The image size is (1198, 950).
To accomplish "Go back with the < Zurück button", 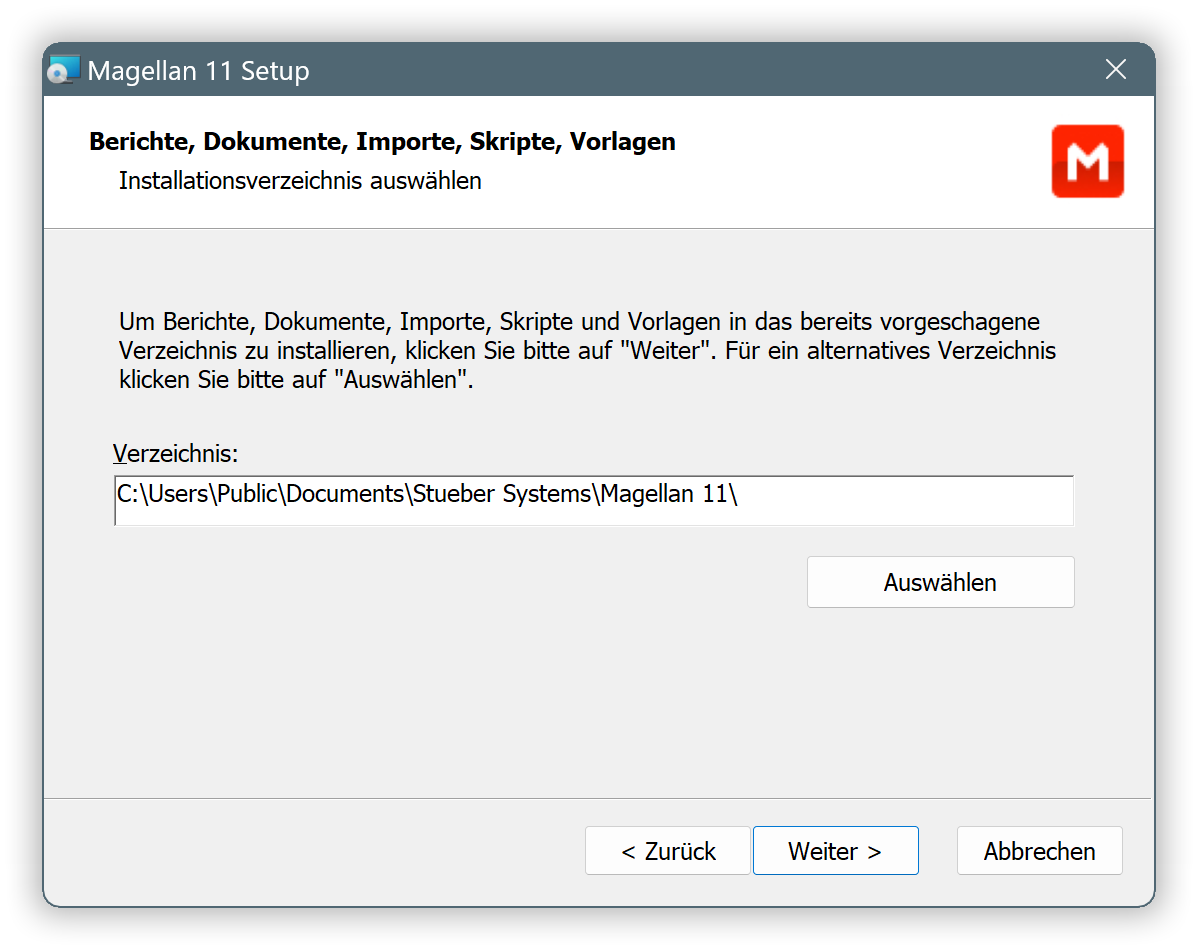I will pyautogui.click(x=668, y=850).
